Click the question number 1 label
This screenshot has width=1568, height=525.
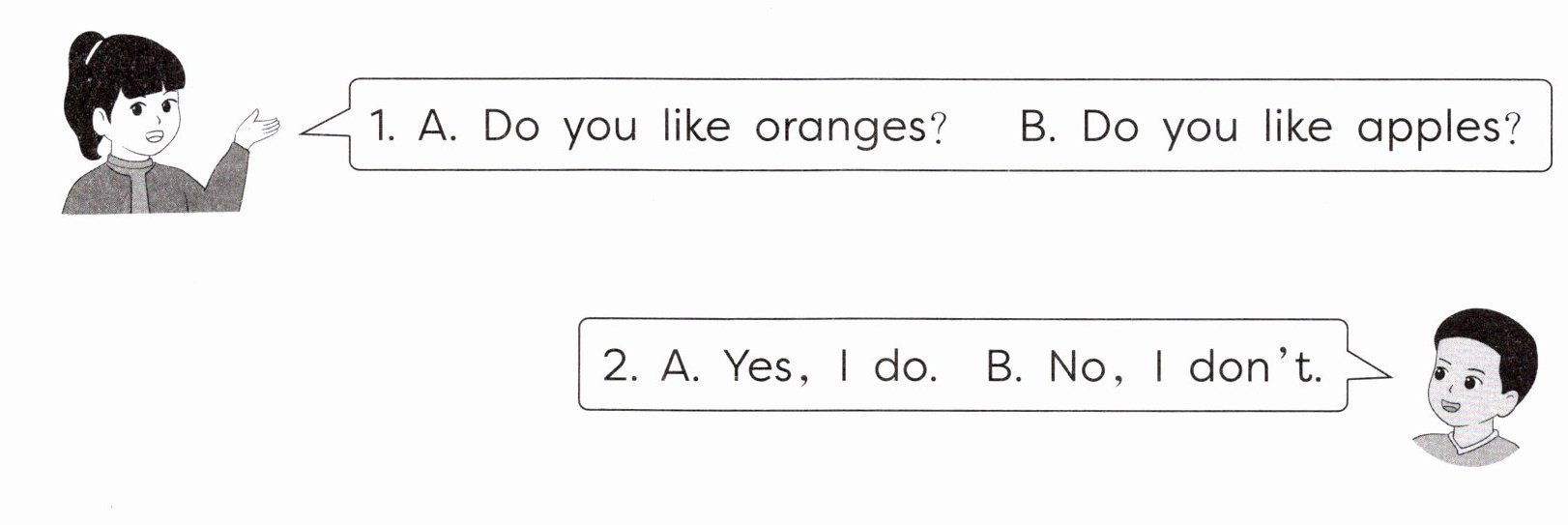(384, 127)
